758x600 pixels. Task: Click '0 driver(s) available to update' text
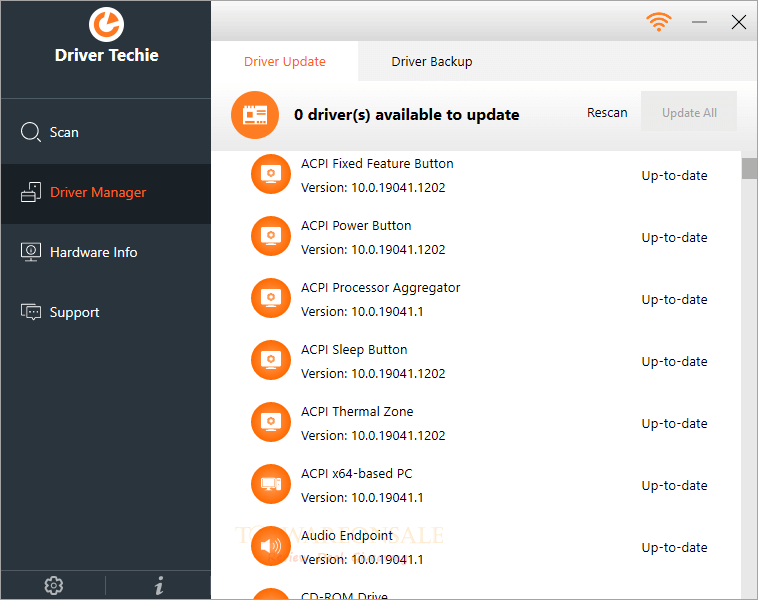click(x=406, y=115)
